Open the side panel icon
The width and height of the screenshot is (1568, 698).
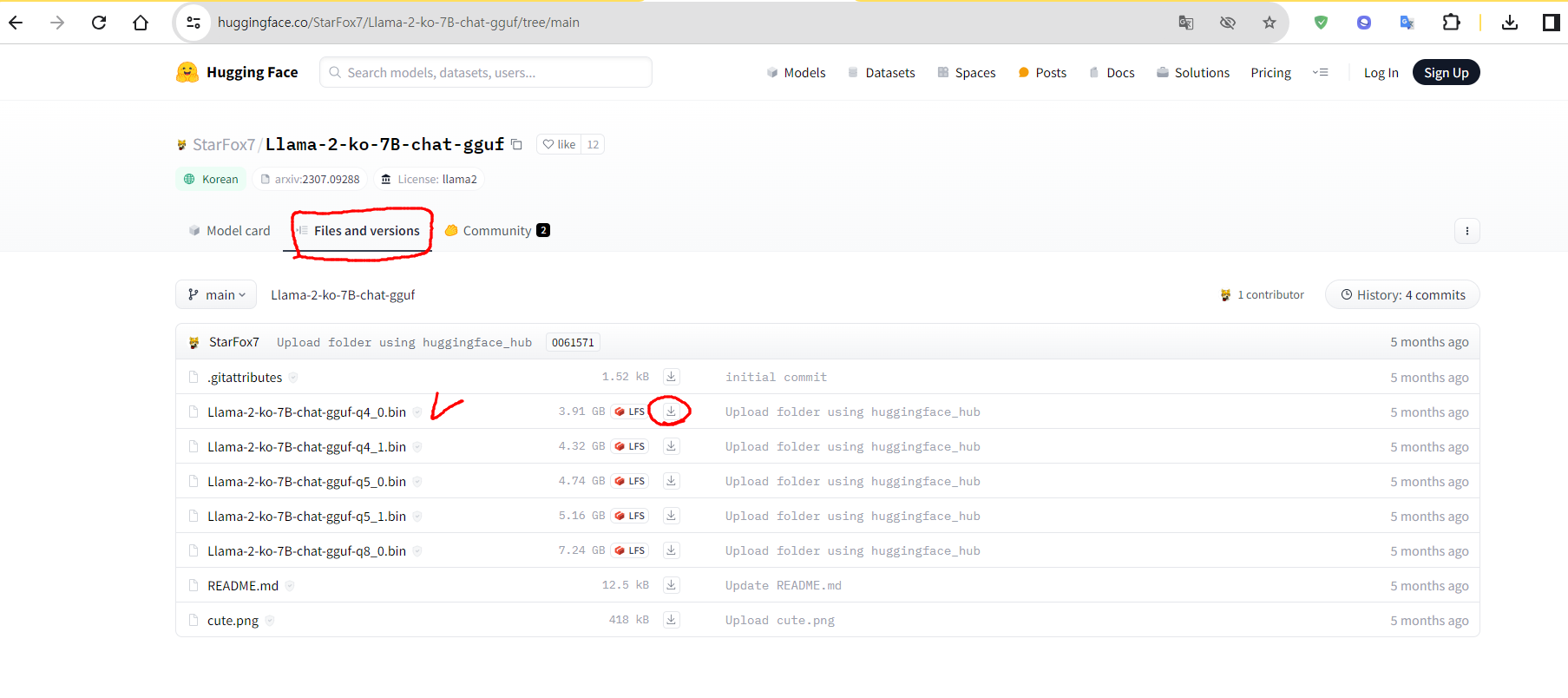1552,23
